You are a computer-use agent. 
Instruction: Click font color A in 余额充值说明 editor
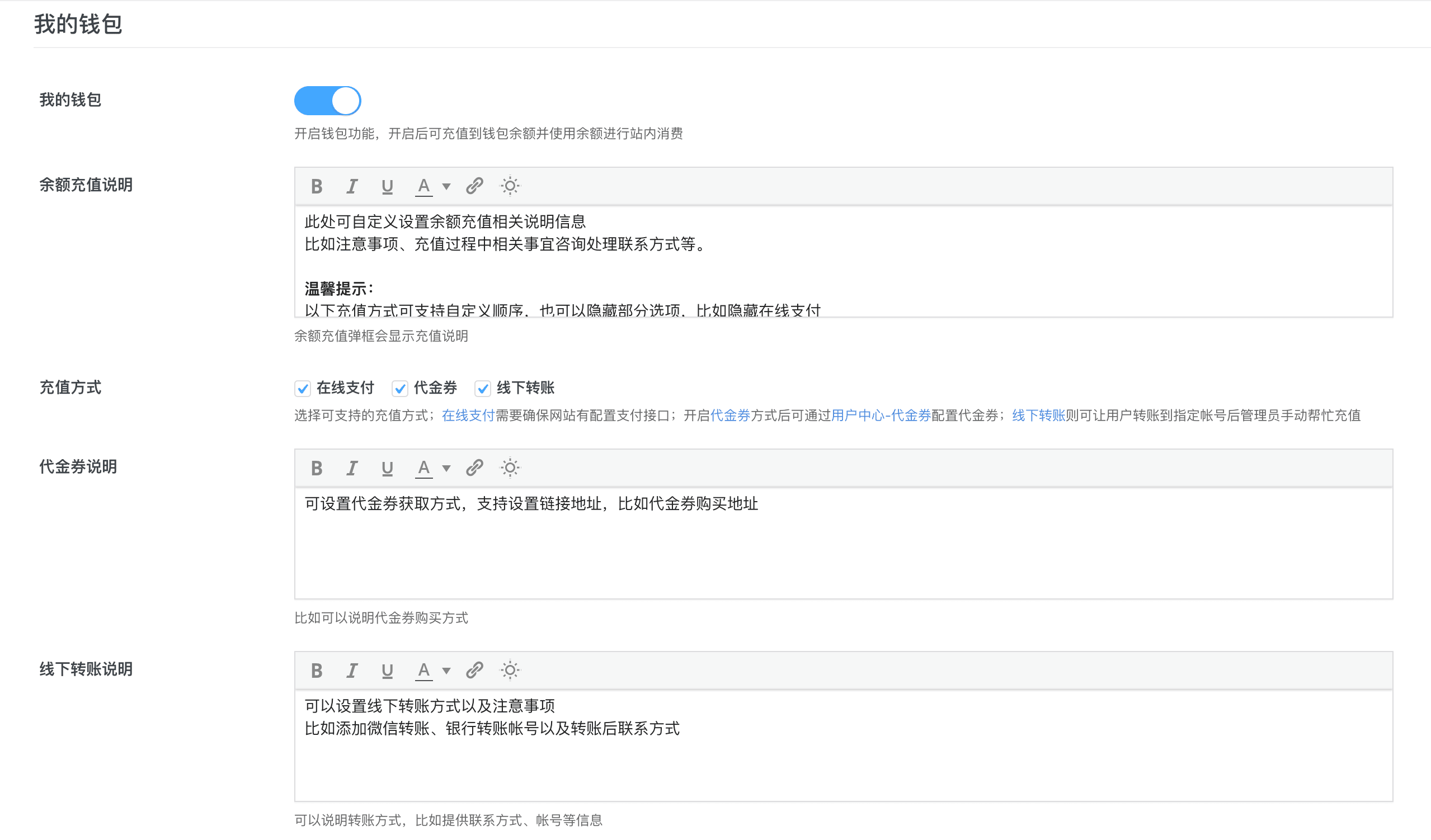(423, 186)
